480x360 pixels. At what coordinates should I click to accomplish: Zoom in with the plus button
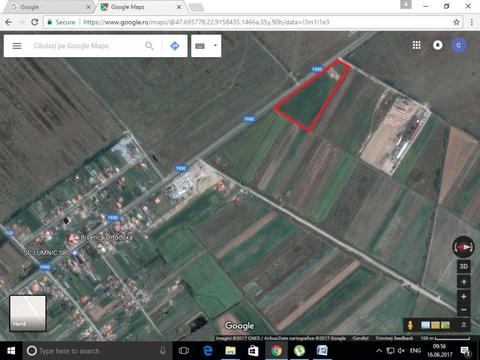point(464,297)
